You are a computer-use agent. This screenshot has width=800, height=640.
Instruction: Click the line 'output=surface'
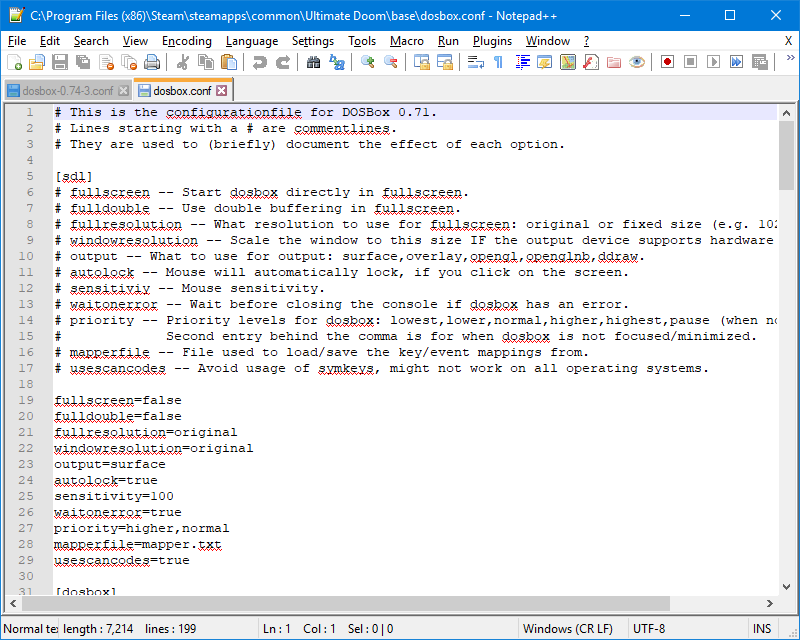[x=110, y=464]
